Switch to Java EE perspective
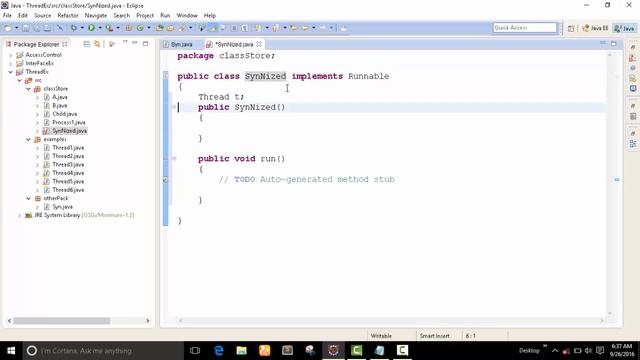 pos(595,28)
